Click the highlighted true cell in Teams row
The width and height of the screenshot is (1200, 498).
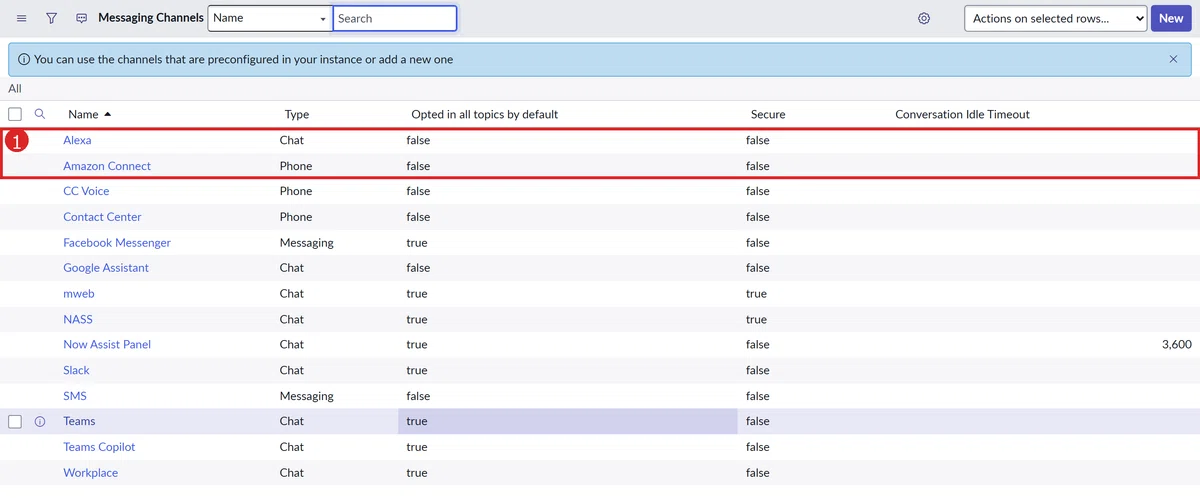[568, 421]
